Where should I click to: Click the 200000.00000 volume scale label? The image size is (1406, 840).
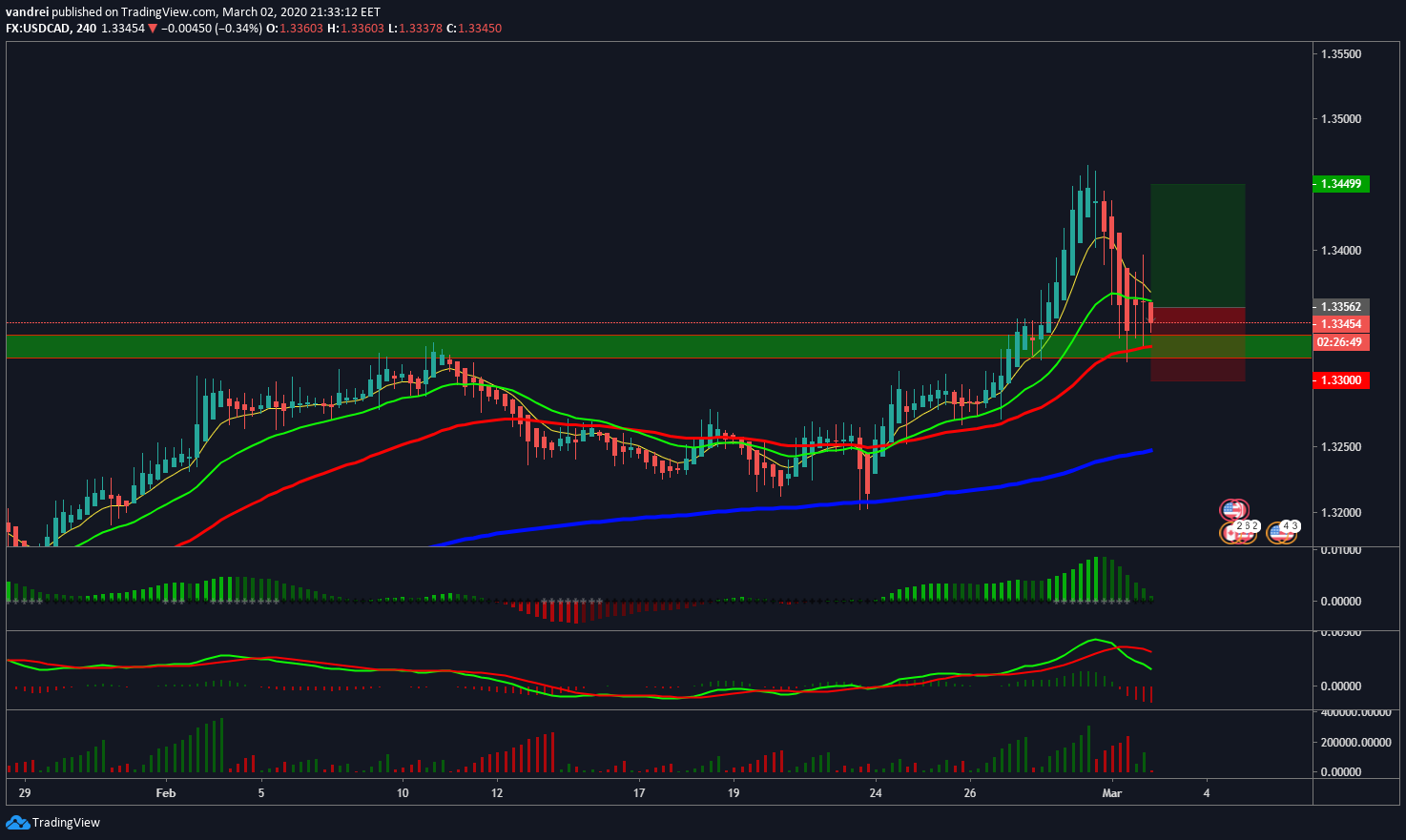(x=1354, y=743)
